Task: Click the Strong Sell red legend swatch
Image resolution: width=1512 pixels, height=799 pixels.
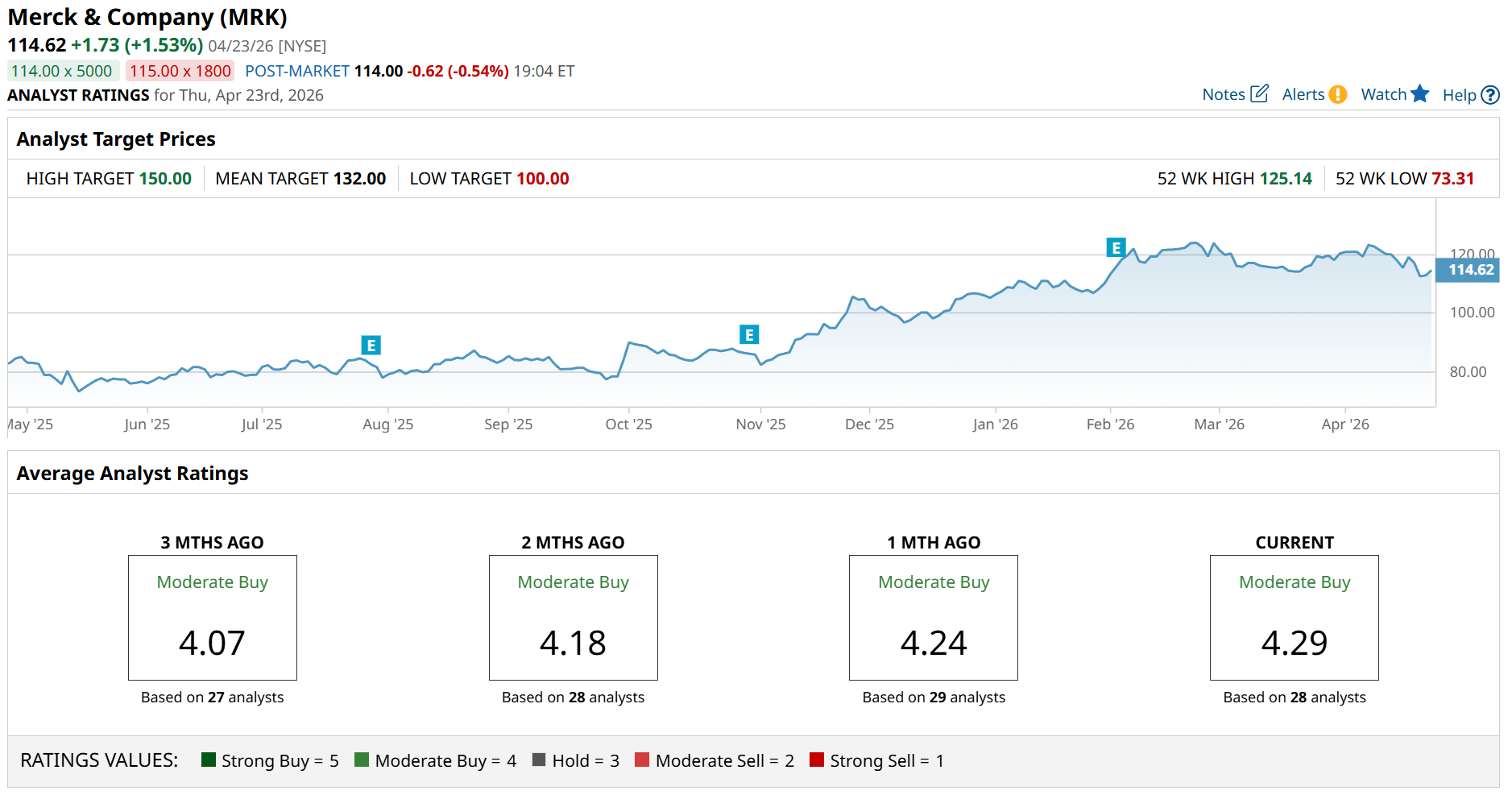Action: tap(817, 760)
